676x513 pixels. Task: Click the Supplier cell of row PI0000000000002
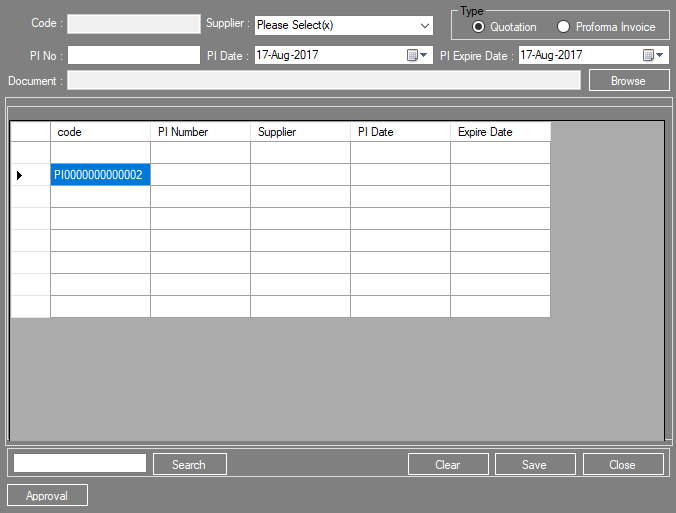(300, 175)
